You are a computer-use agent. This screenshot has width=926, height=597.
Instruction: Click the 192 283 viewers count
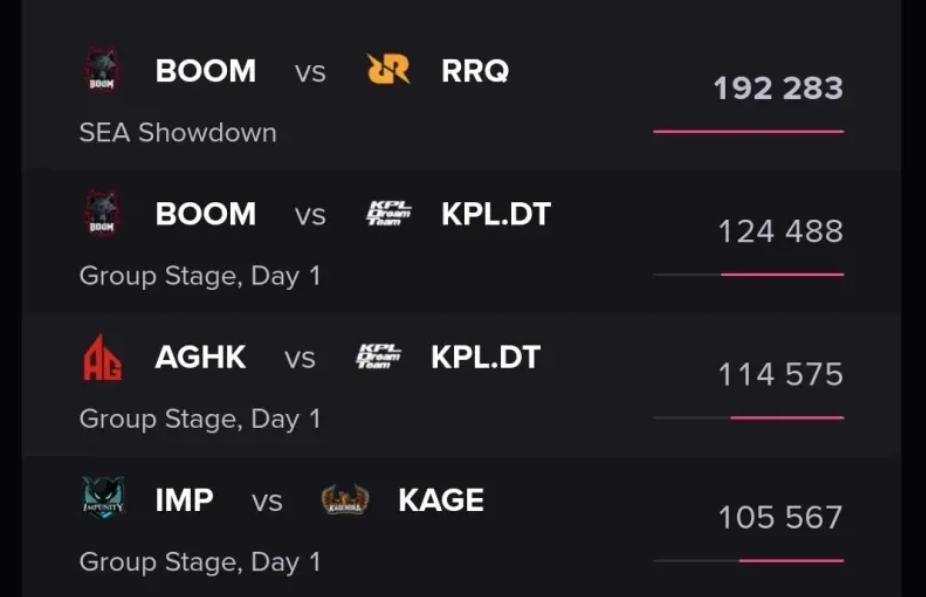pos(778,89)
